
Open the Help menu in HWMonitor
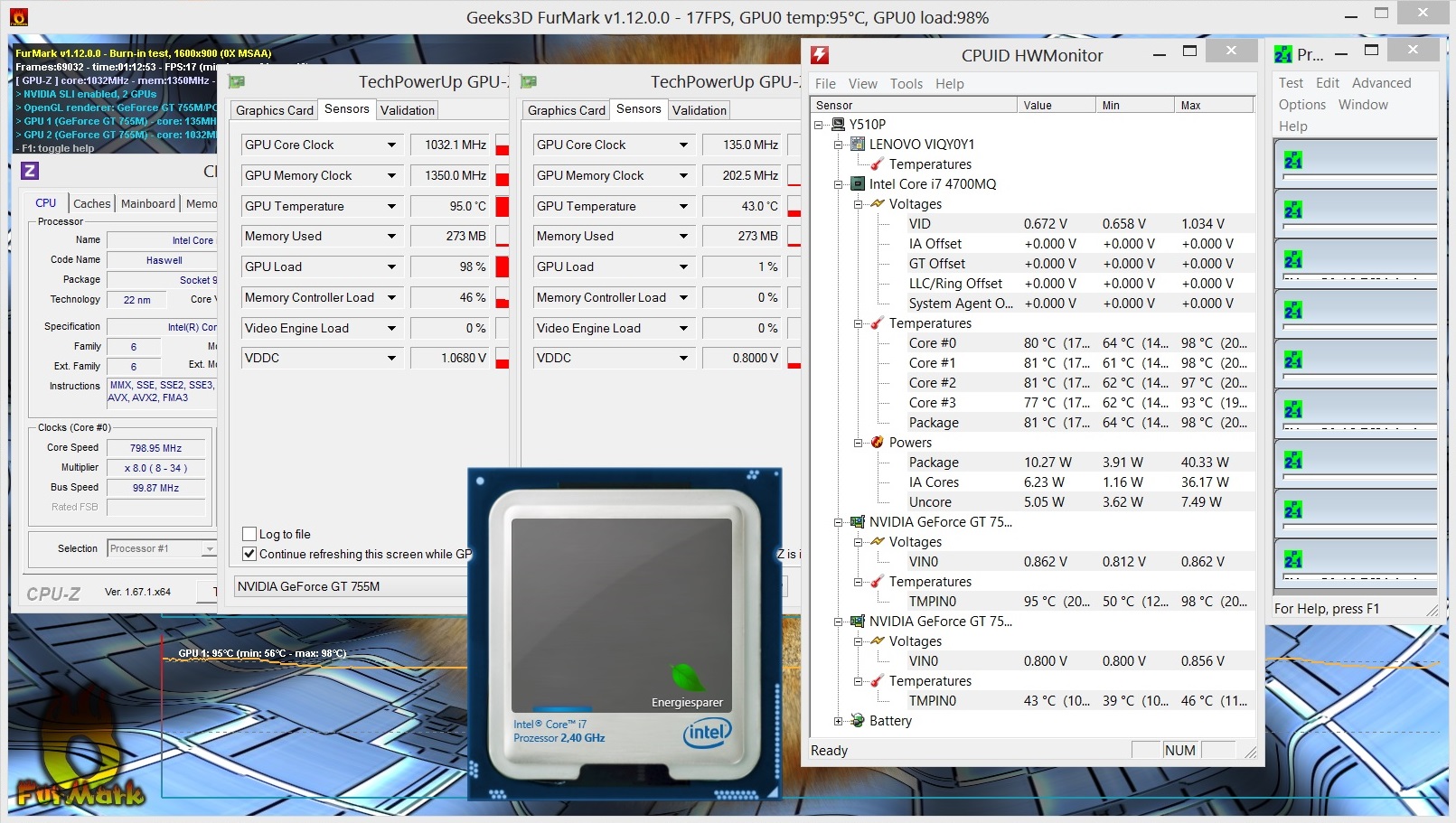[949, 84]
